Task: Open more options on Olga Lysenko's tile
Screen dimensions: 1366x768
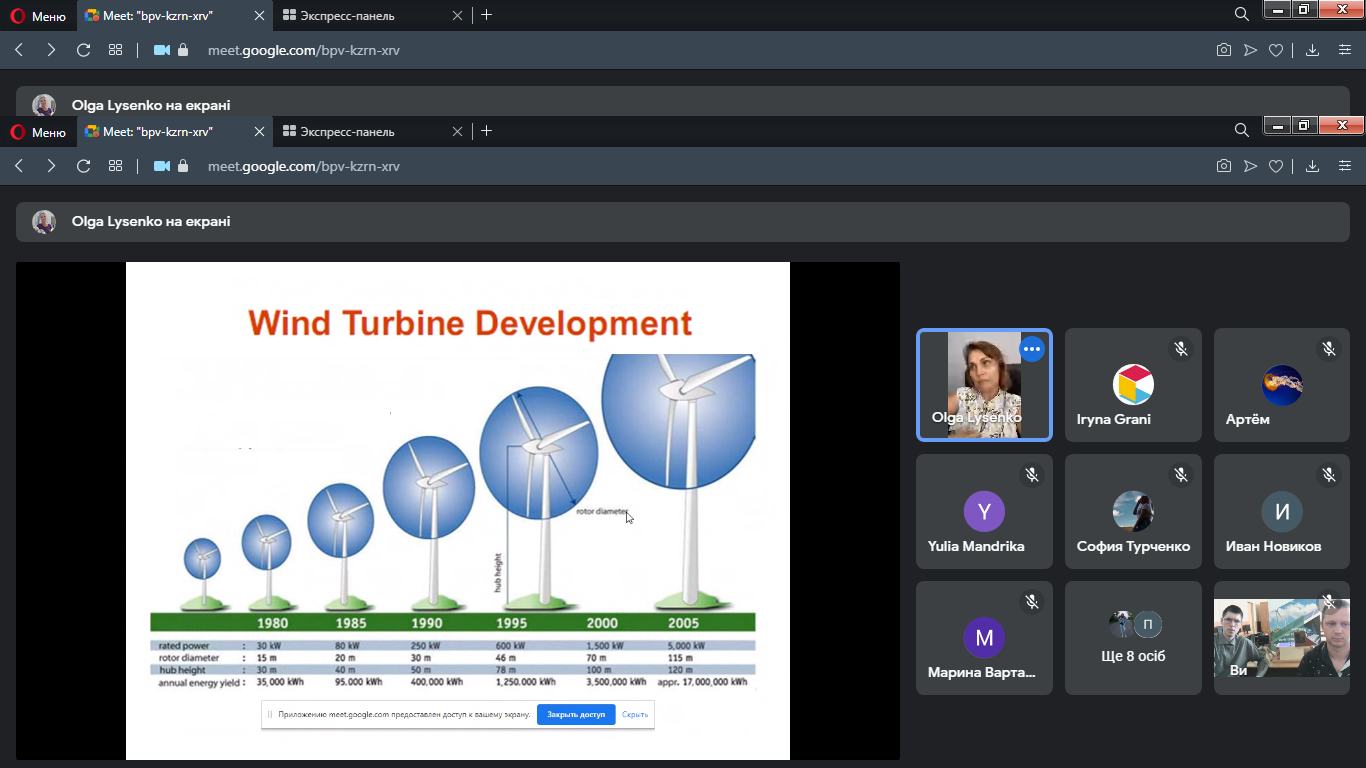Action: 1032,349
